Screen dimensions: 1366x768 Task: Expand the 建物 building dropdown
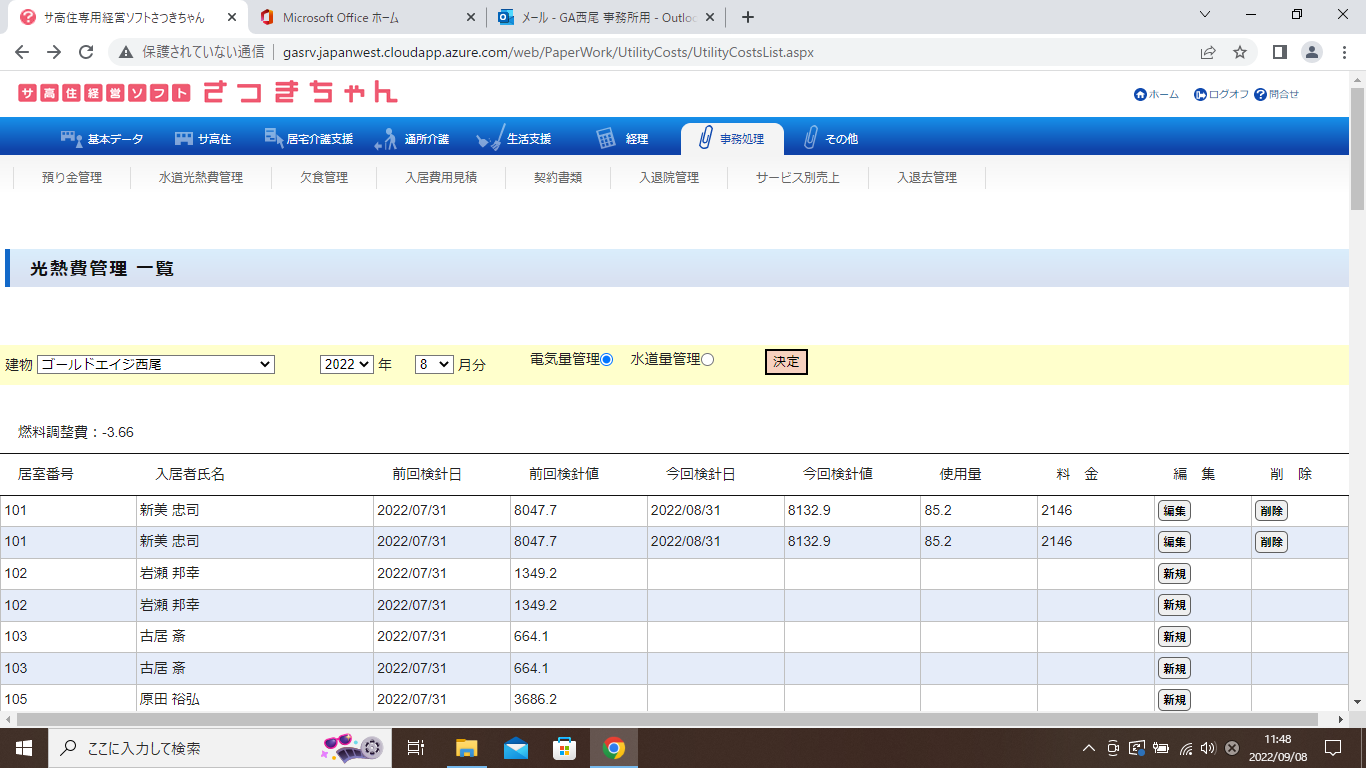coord(155,365)
